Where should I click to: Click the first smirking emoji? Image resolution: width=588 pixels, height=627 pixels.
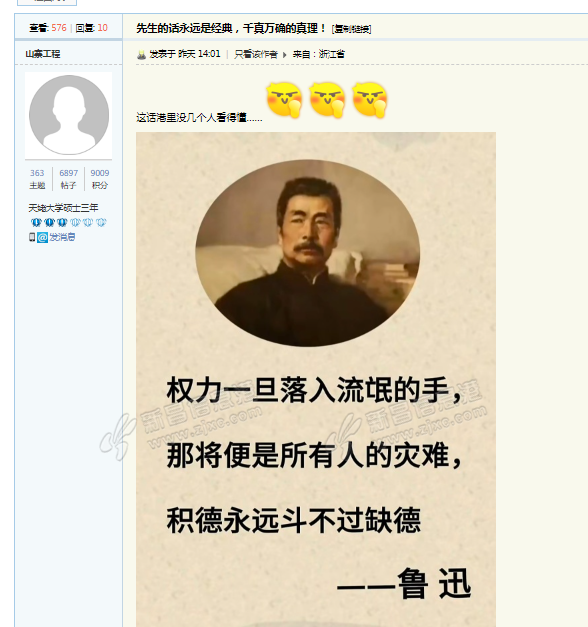[x=284, y=100]
